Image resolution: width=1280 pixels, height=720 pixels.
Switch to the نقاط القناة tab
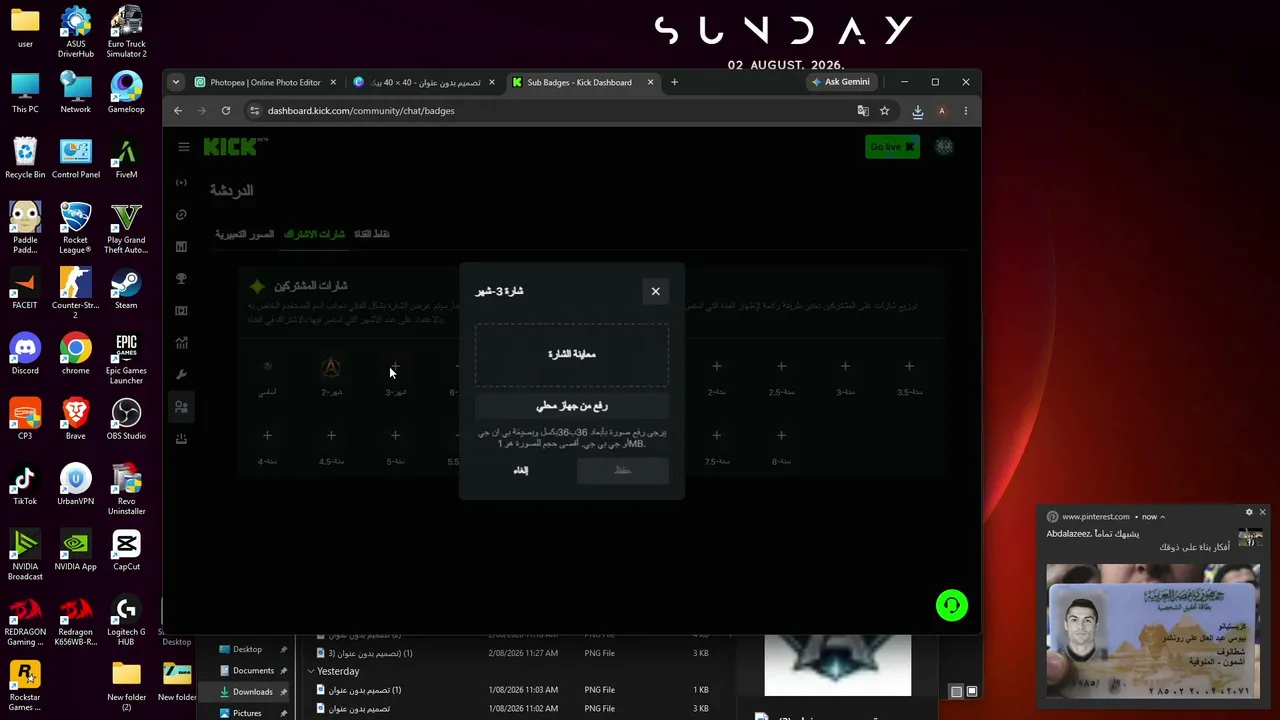[372, 234]
